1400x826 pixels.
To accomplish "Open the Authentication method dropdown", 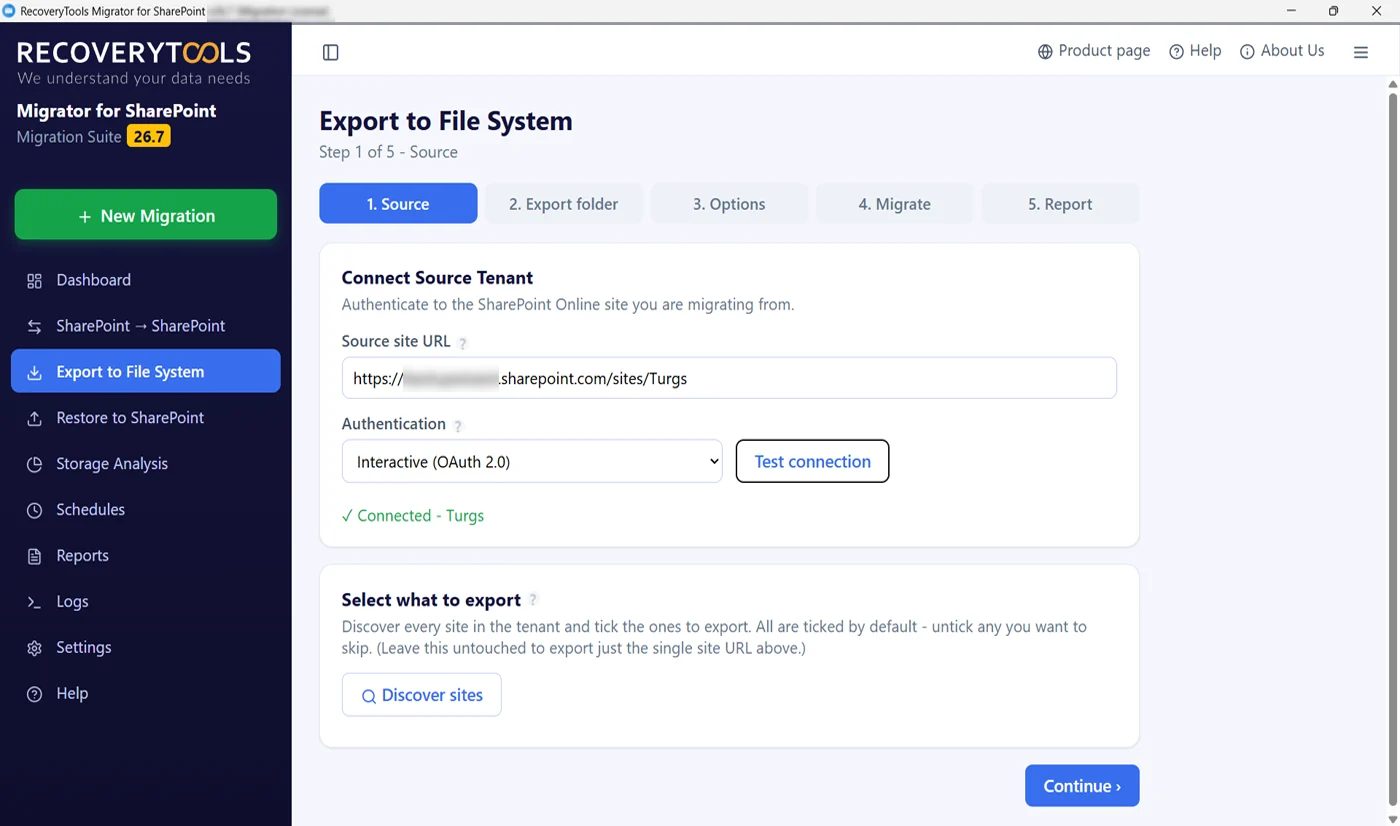I will tap(532, 461).
